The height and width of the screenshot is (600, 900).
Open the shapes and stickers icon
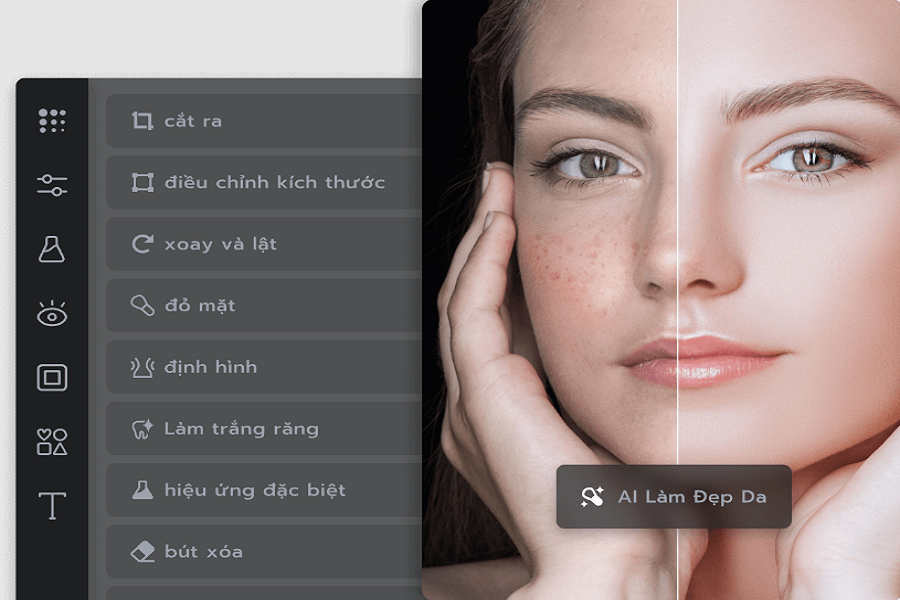click(52, 442)
